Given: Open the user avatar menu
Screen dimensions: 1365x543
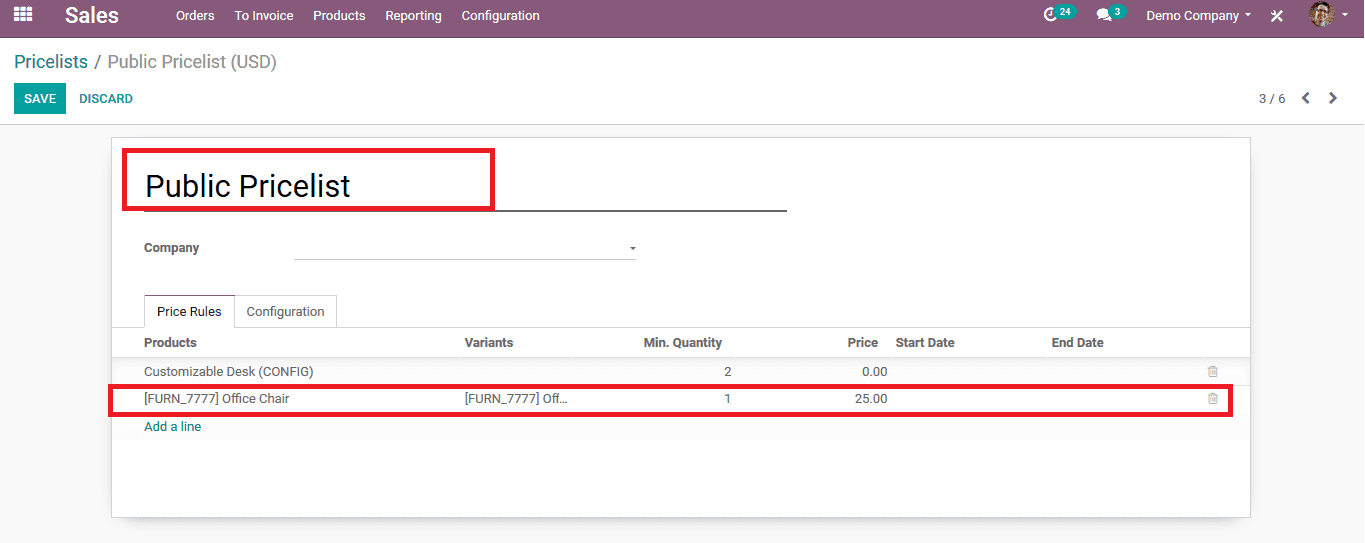Looking at the screenshot, I should (x=1328, y=15).
